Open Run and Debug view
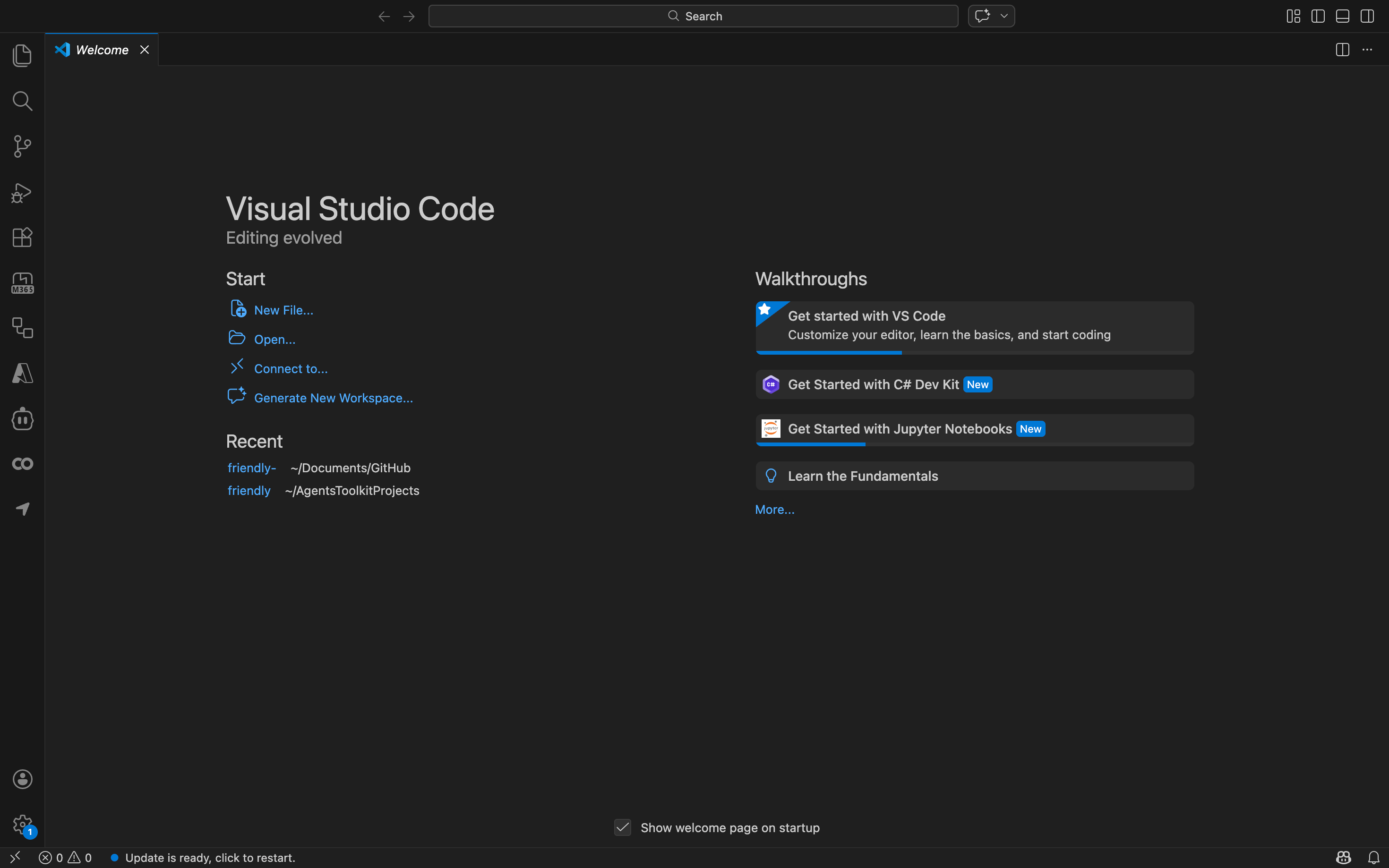The image size is (1389, 868). pyautogui.click(x=22, y=192)
